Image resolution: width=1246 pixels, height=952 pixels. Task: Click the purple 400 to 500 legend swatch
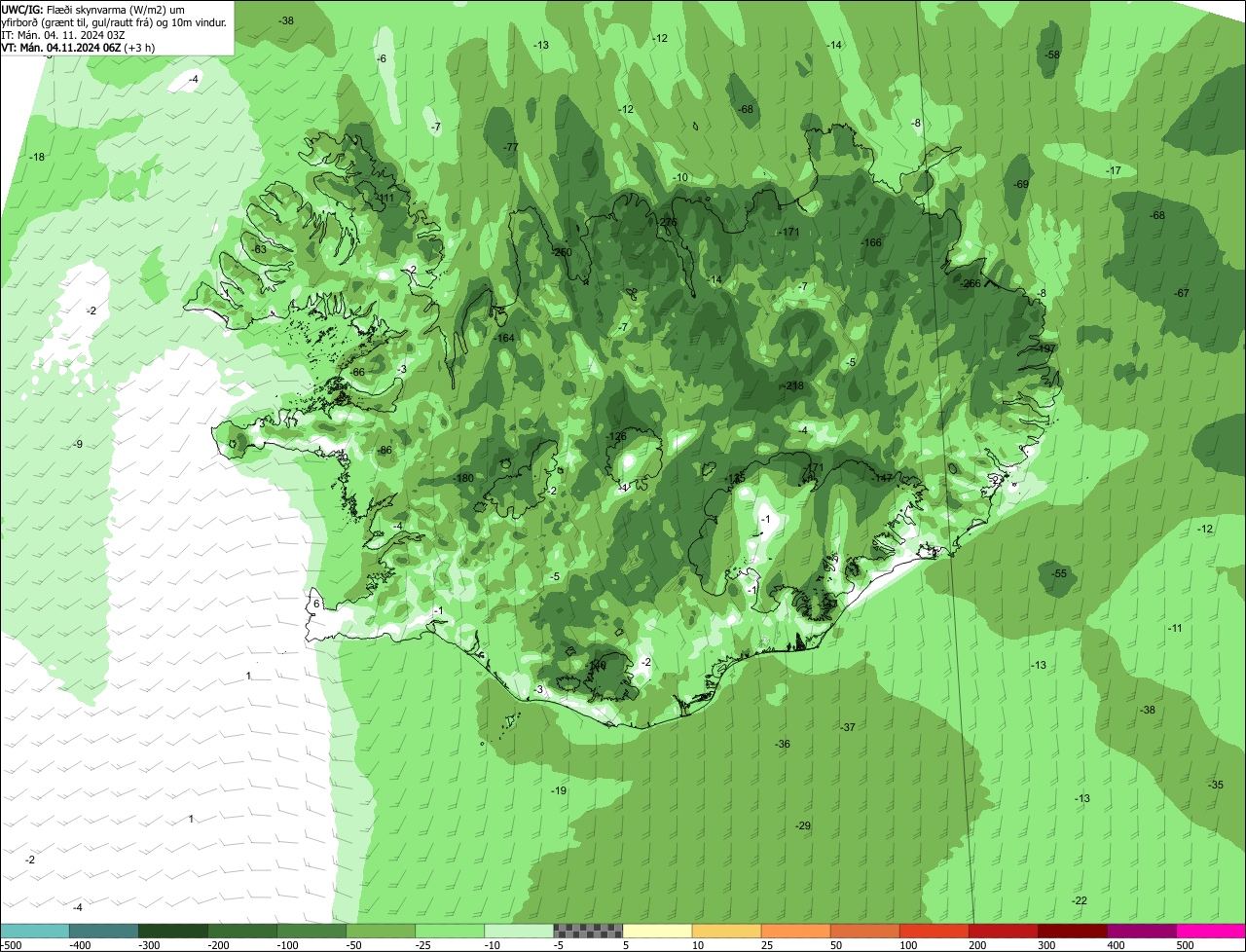(1141, 932)
